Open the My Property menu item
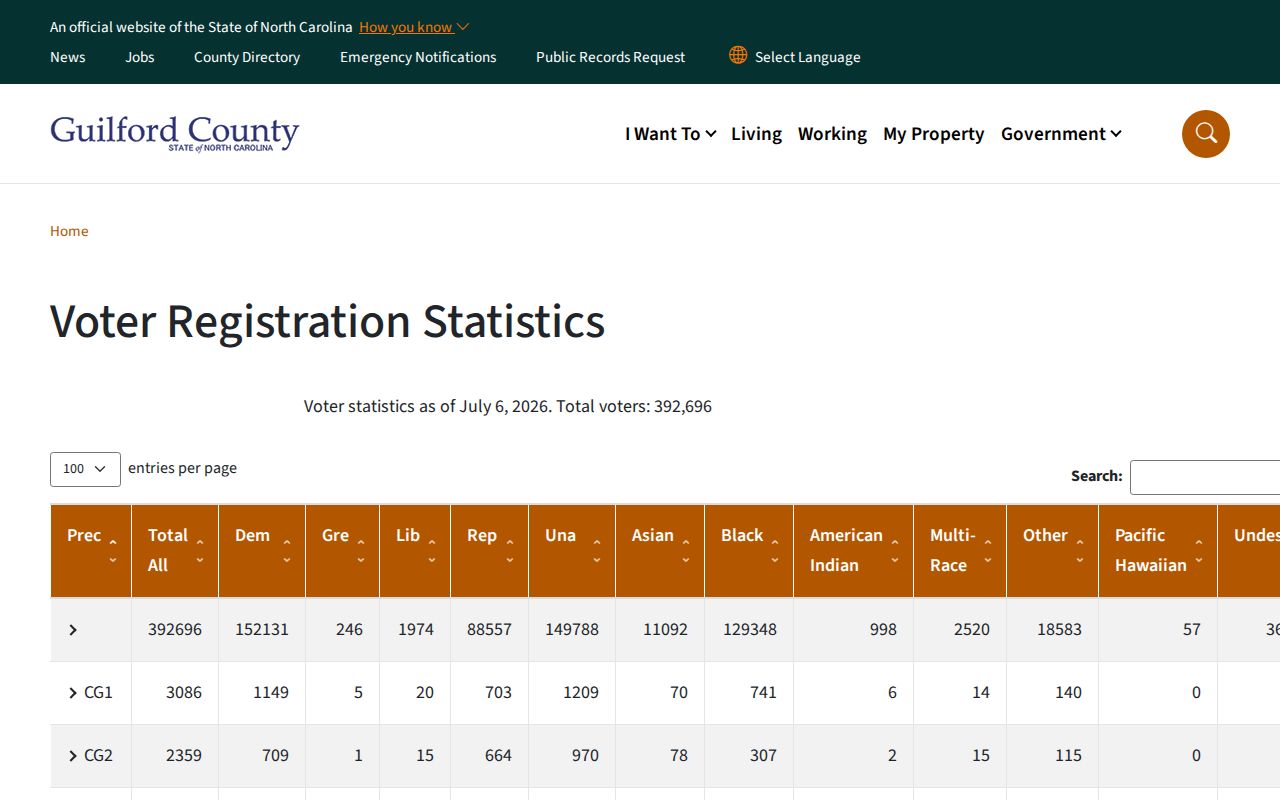 click(934, 134)
